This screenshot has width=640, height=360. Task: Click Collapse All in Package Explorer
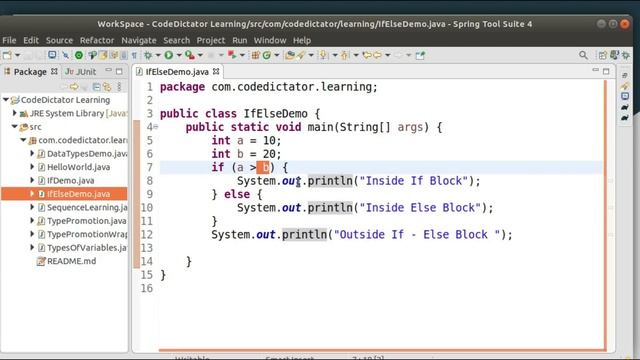96,87
